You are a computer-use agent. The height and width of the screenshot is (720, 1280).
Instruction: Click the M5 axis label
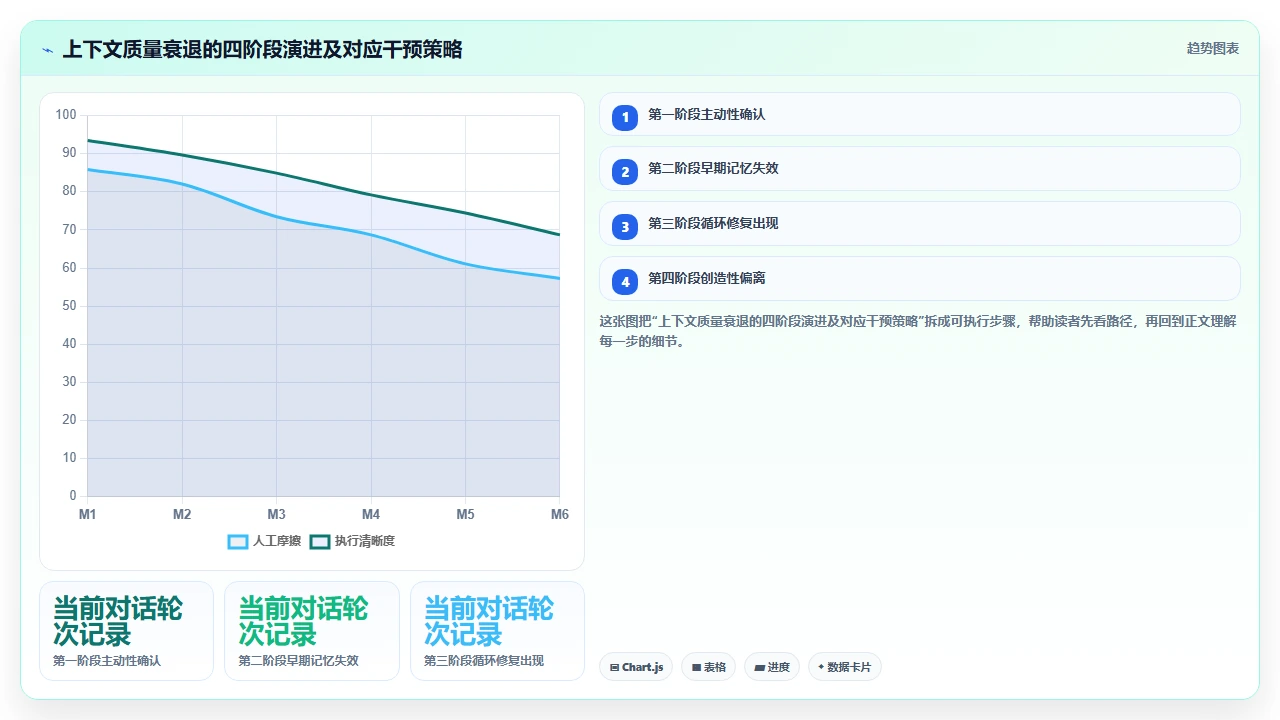466,514
